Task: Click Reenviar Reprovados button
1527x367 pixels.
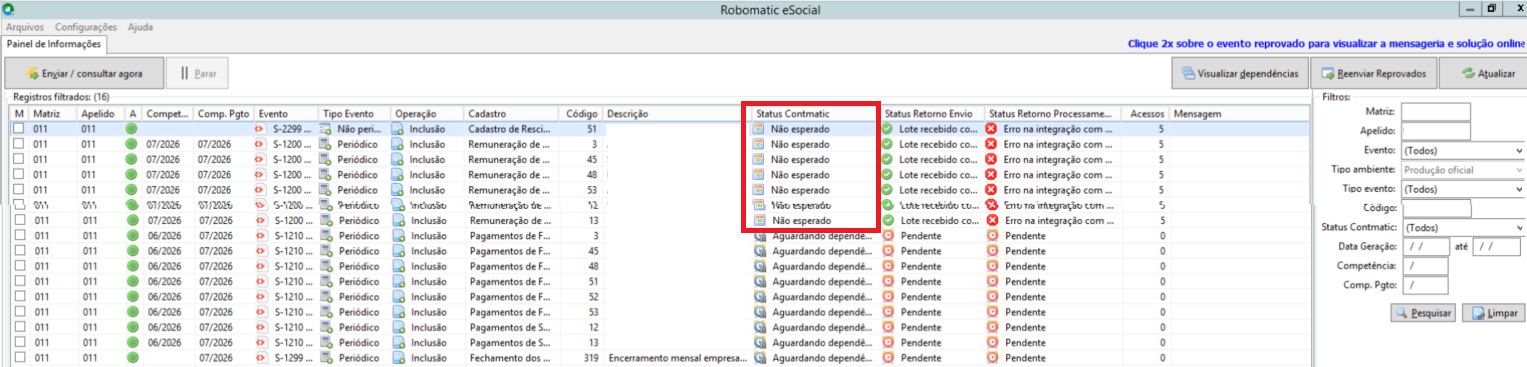Action: [1374, 73]
